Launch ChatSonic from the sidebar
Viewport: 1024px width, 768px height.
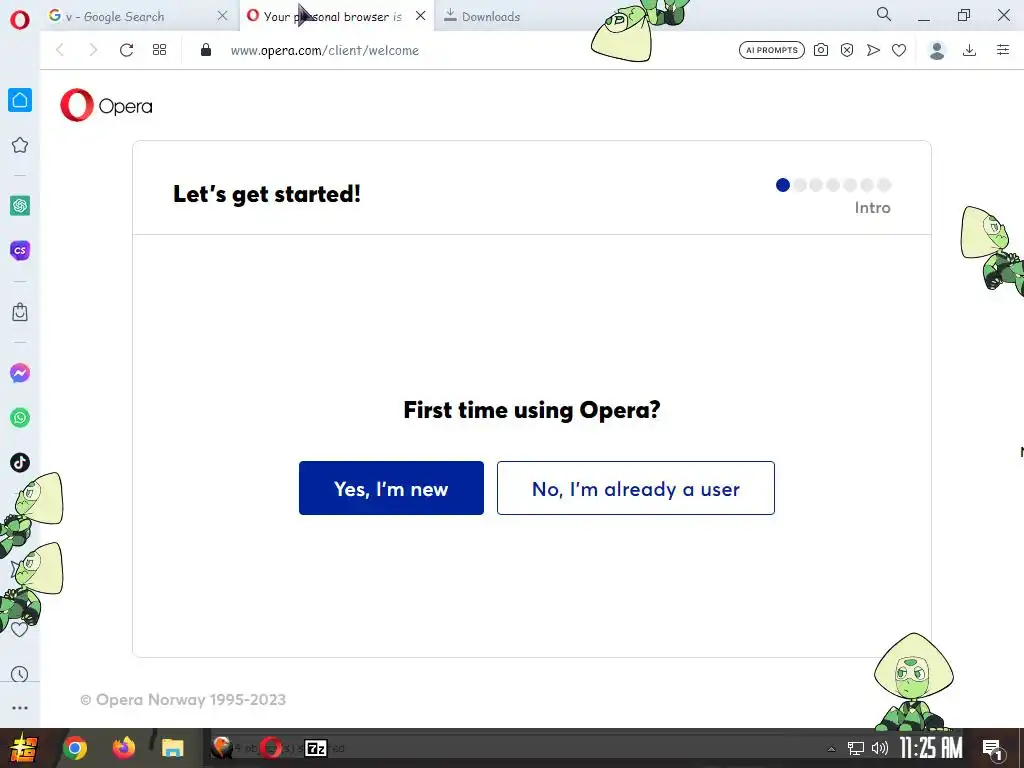20,250
